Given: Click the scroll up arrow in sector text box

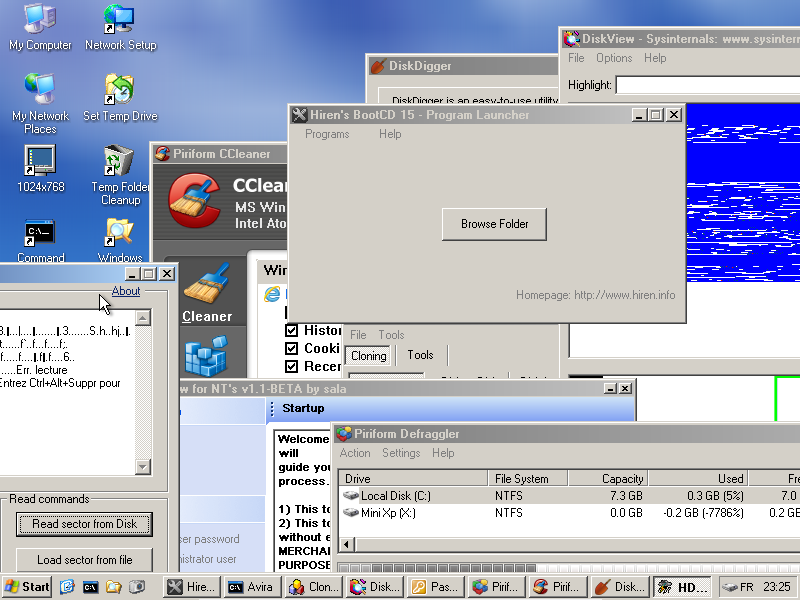Looking at the screenshot, I should pos(143,318).
